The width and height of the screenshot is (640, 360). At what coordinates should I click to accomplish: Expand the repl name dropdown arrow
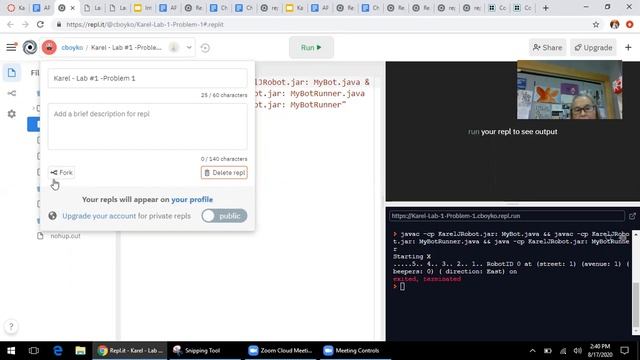coord(189,47)
